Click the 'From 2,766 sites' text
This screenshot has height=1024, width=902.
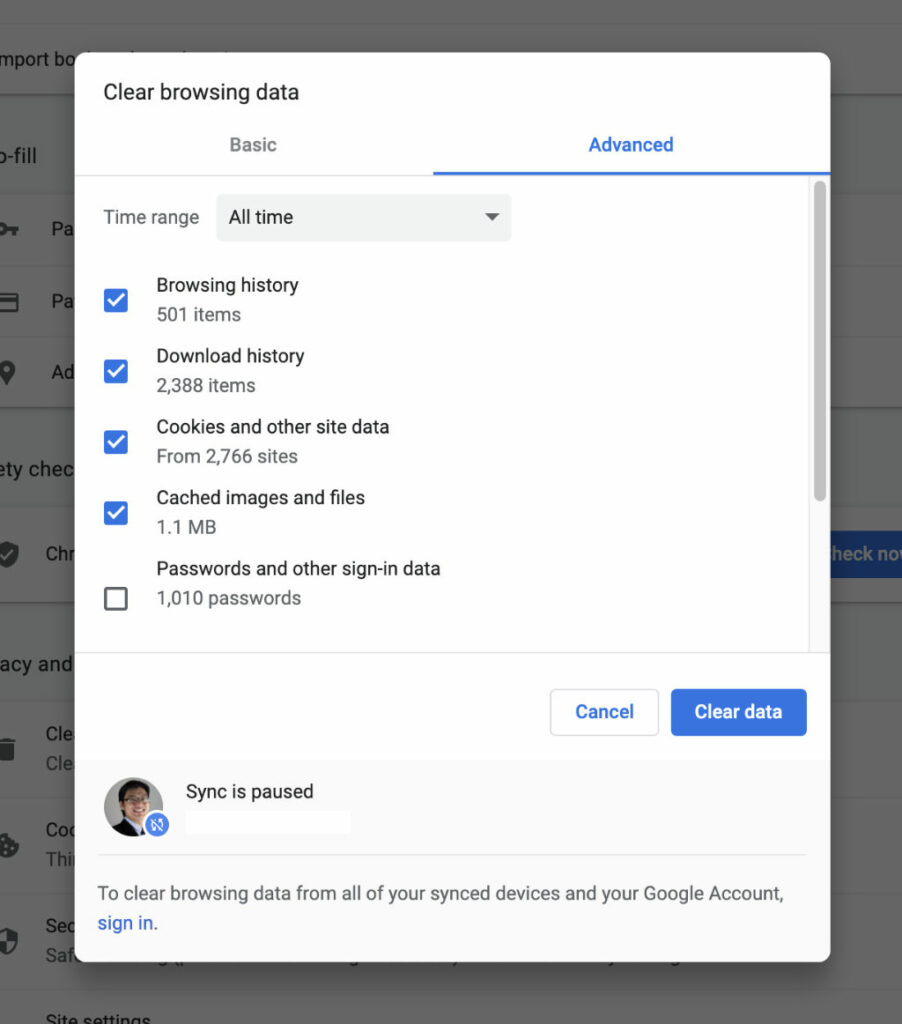(227, 456)
